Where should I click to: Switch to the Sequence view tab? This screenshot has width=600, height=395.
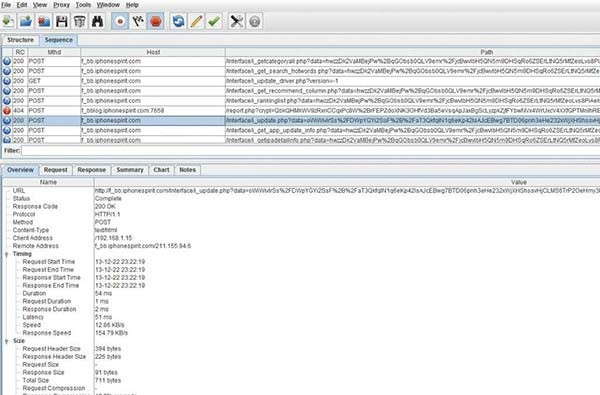(59, 40)
